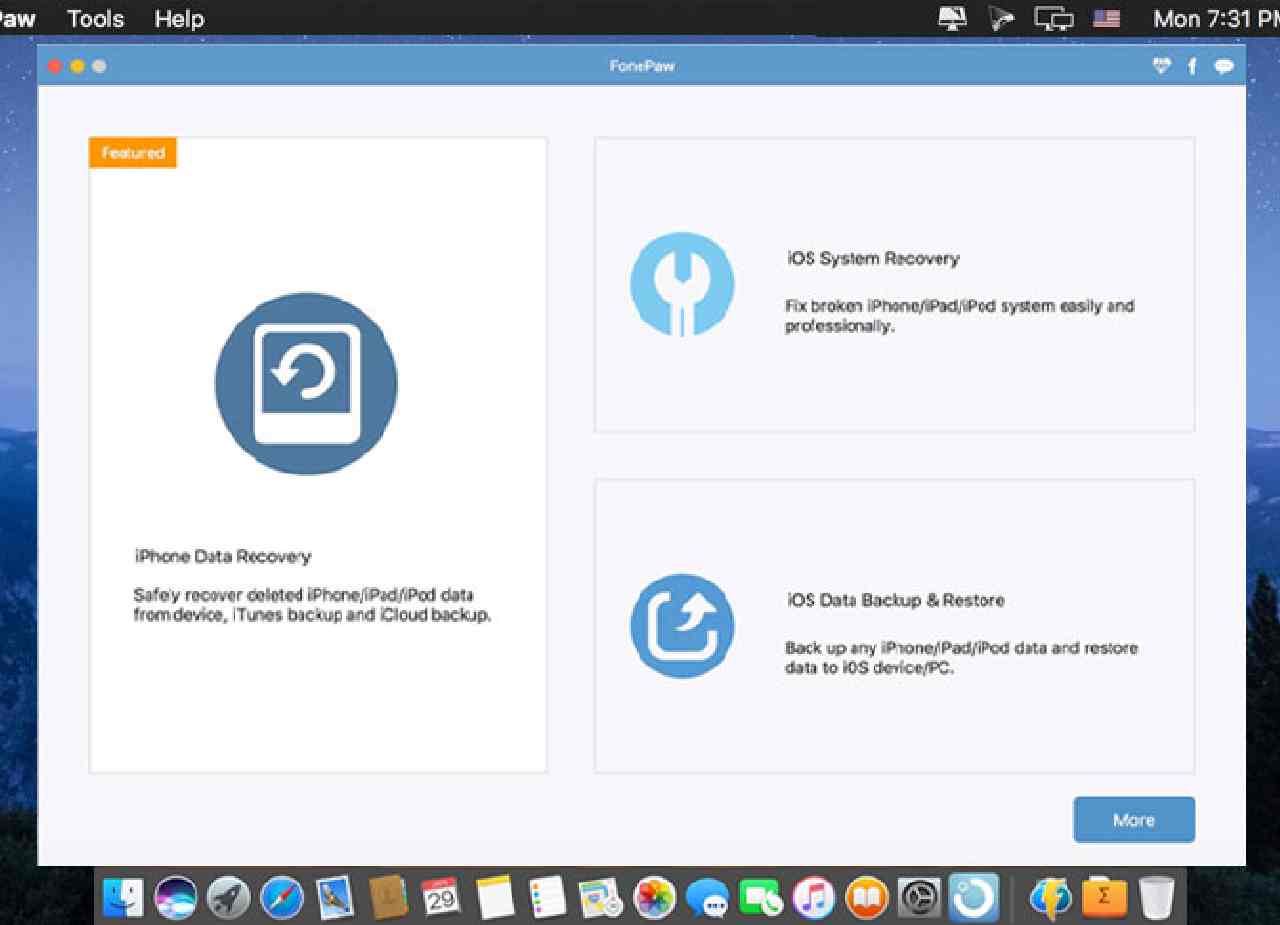
Task: Open Photos pinwheel icon in Dock
Action: point(656,897)
